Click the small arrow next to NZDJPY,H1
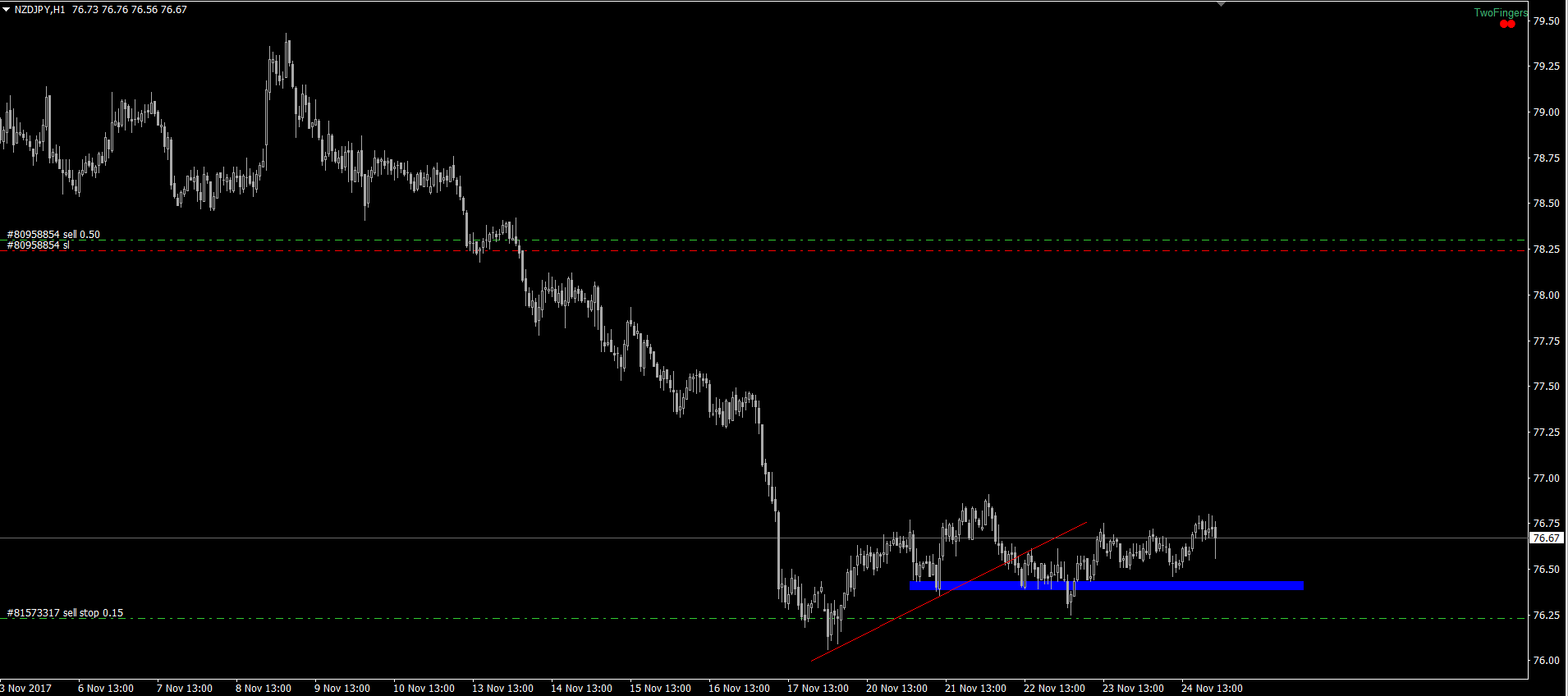 point(6,9)
